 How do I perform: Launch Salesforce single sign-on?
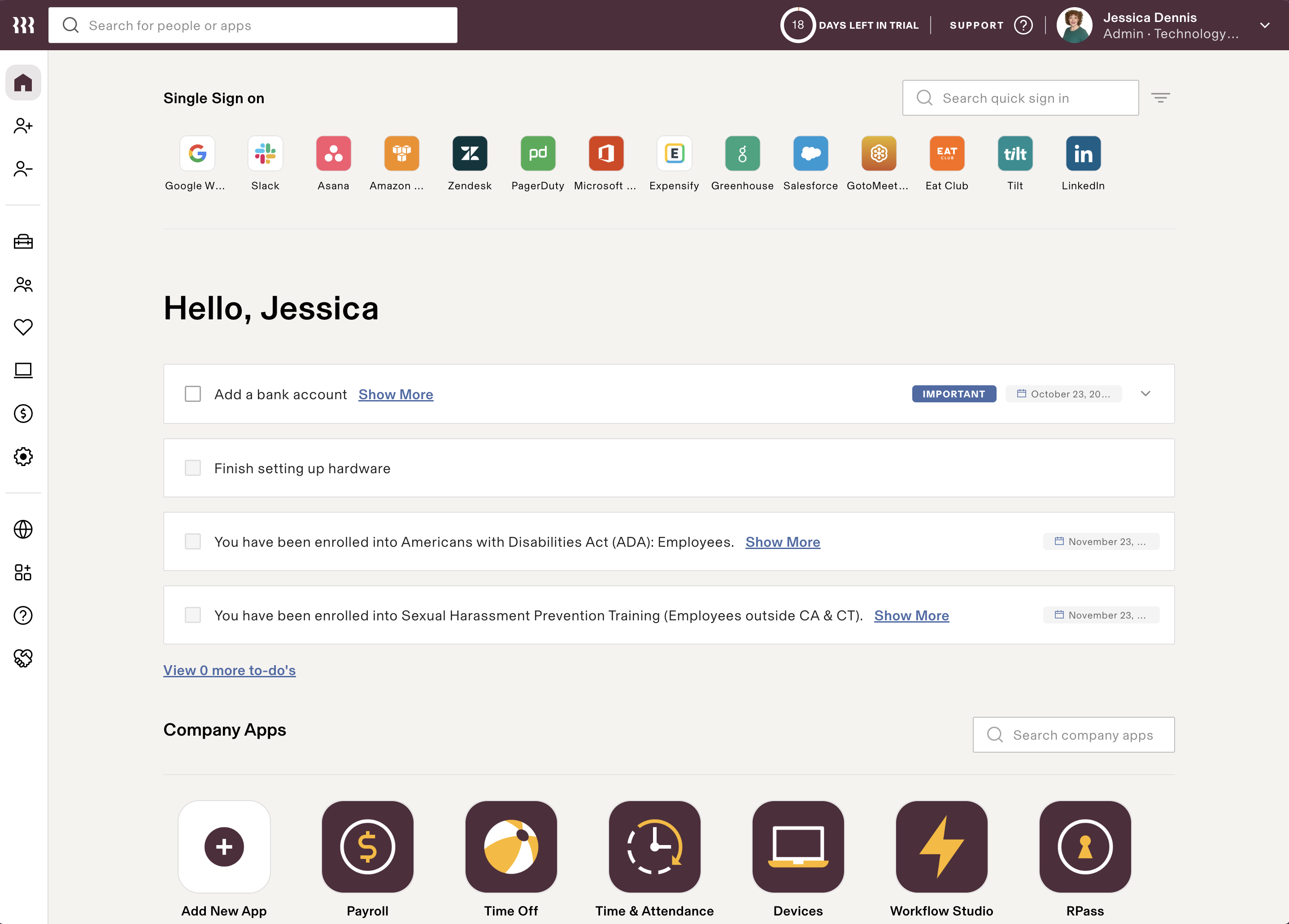coord(811,153)
